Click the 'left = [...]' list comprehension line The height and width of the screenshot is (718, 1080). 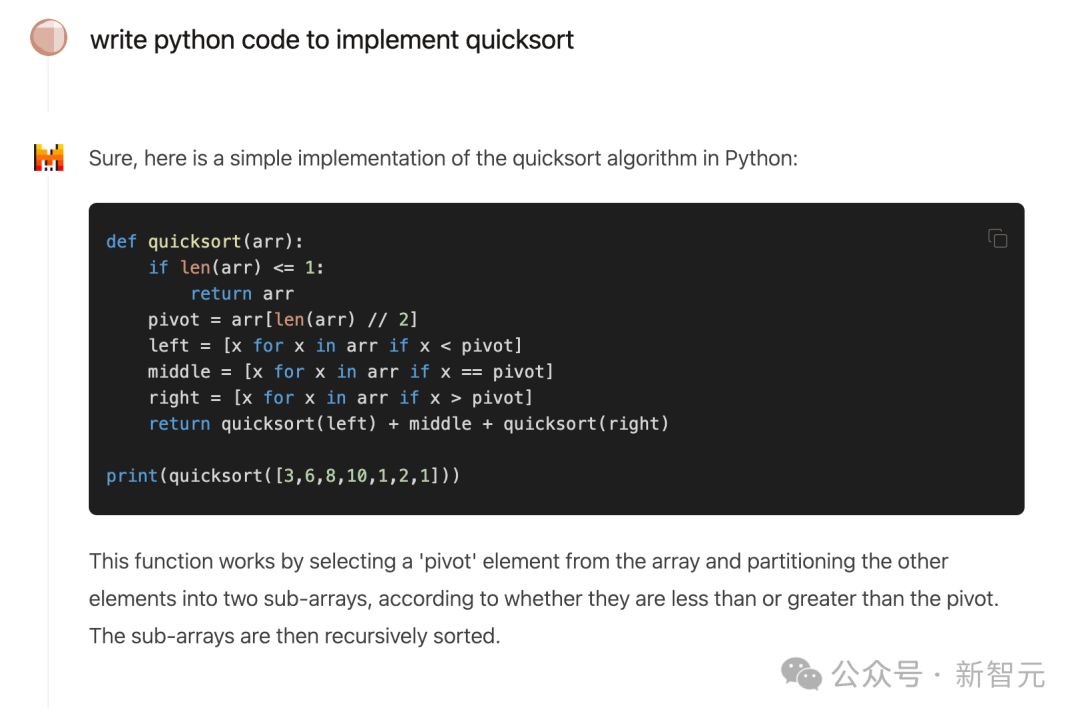tap(335, 345)
